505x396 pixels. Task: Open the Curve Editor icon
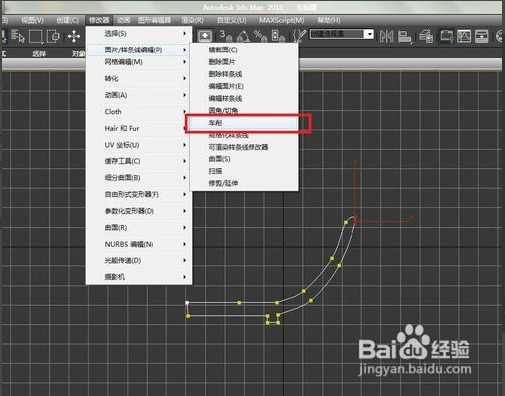pos(464,36)
